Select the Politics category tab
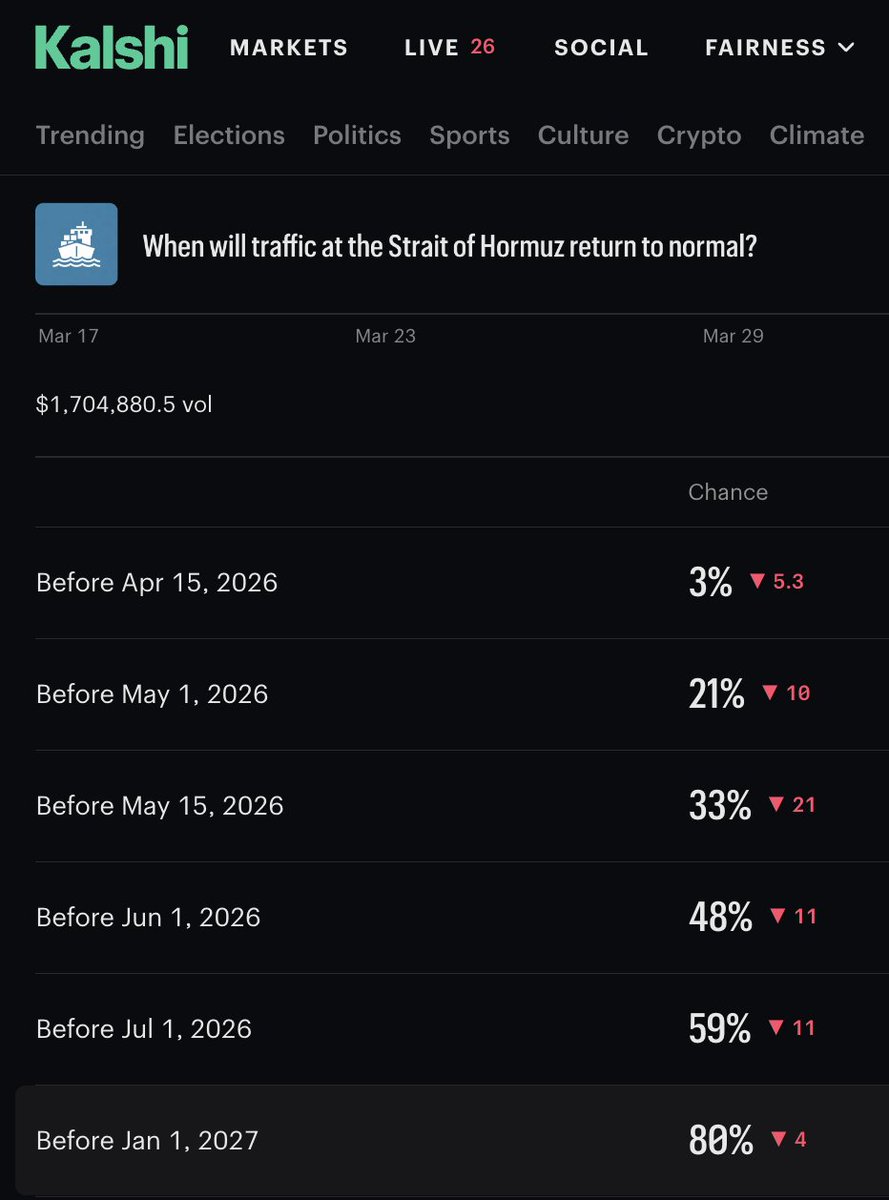The height and width of the screenshot is (1200, 889). (357, 135)
